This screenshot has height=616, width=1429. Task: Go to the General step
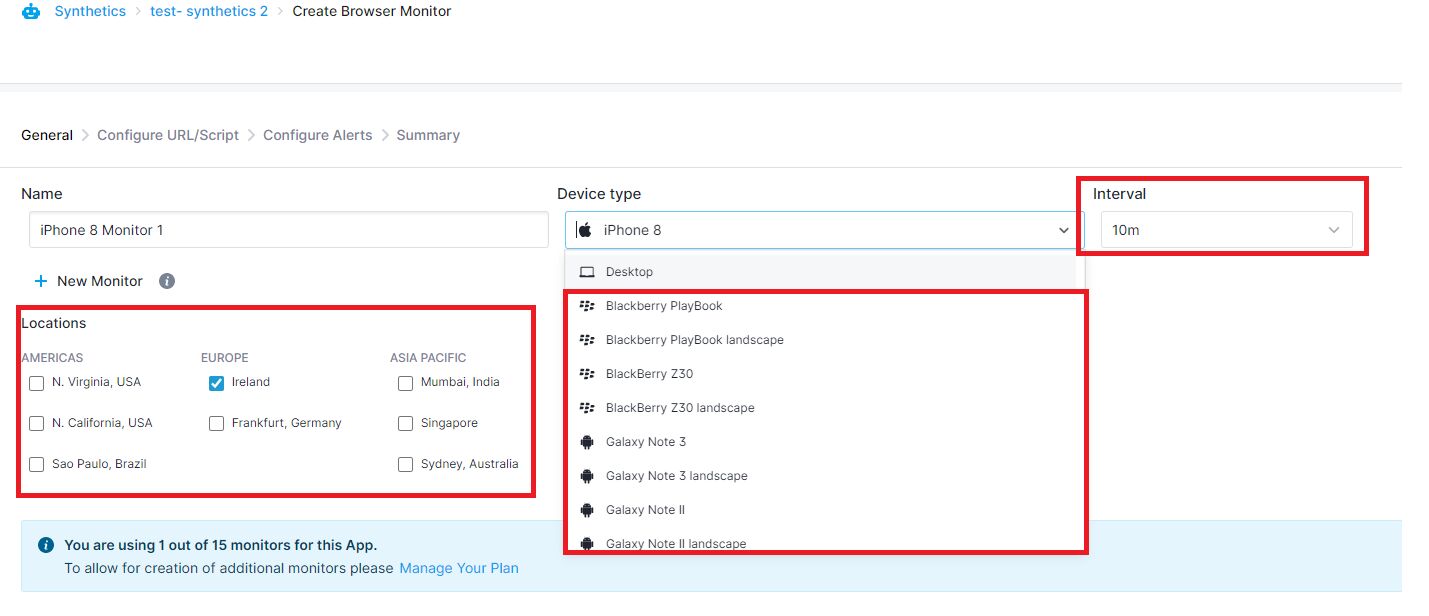[x=47, y=135]
